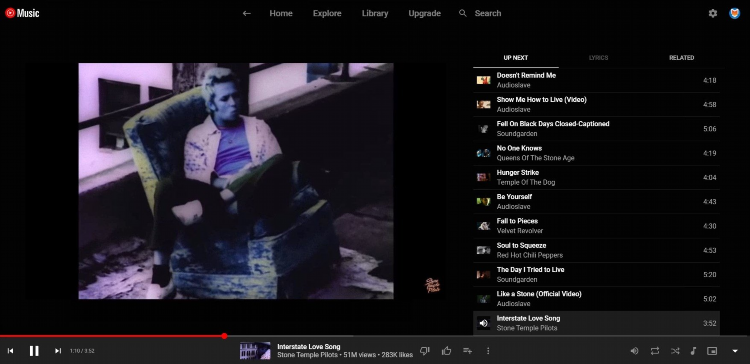Click Doesn't Remind Me thumbnail
The width and height of the screenshot is (750, 364).
click(x=484, y=80)
